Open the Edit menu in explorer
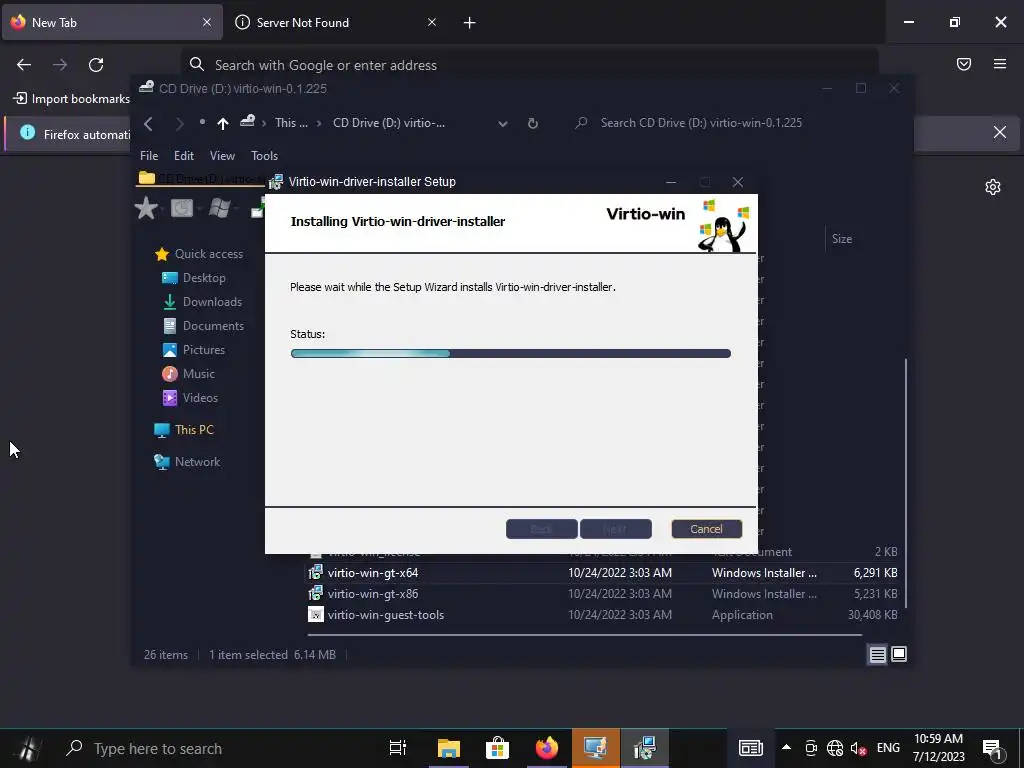 click(x=184, y=156)
